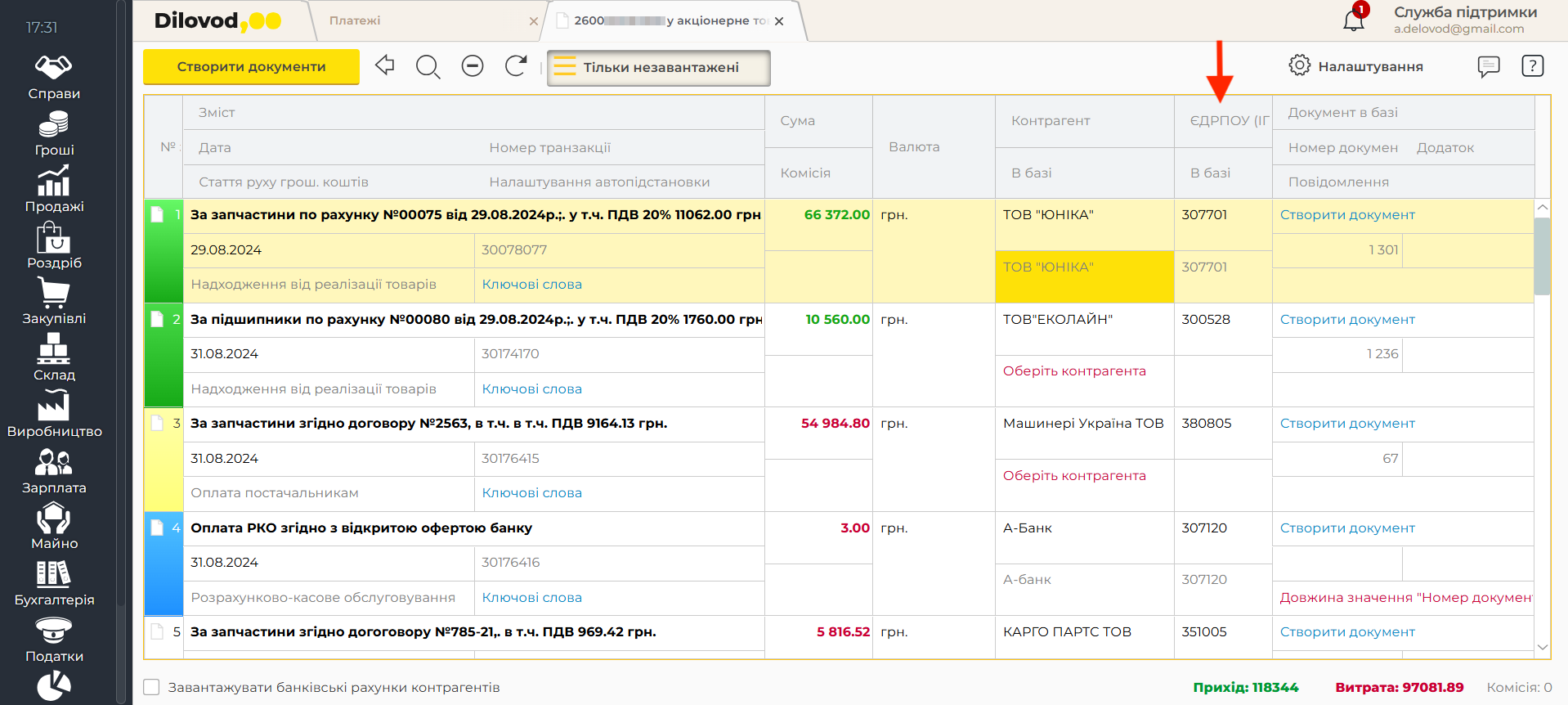Click the back arrow toolbar icon
1568x705 pixels.
coord(385,65)
